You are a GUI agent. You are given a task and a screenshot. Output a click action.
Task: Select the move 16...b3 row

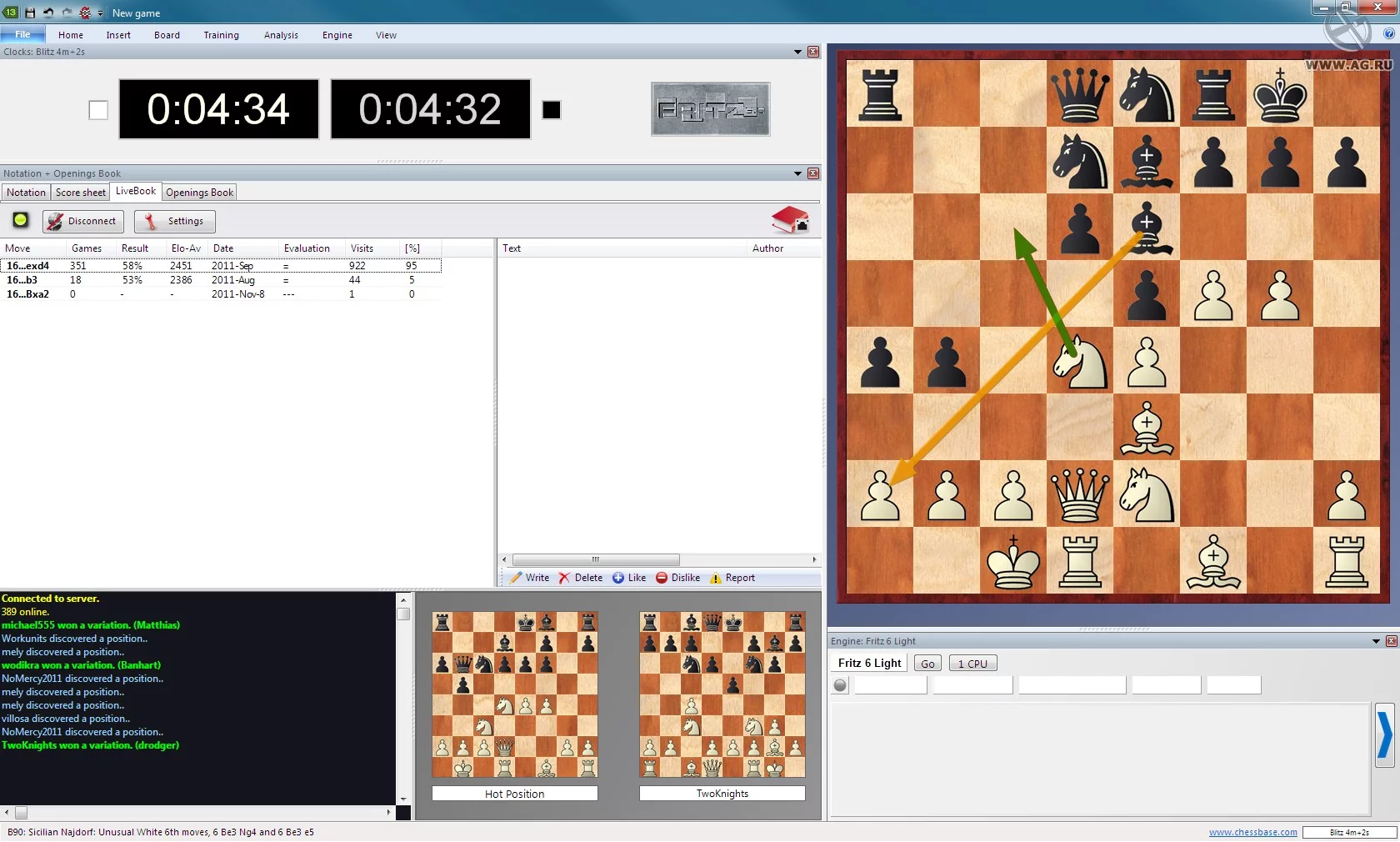(x=221, y=280)
